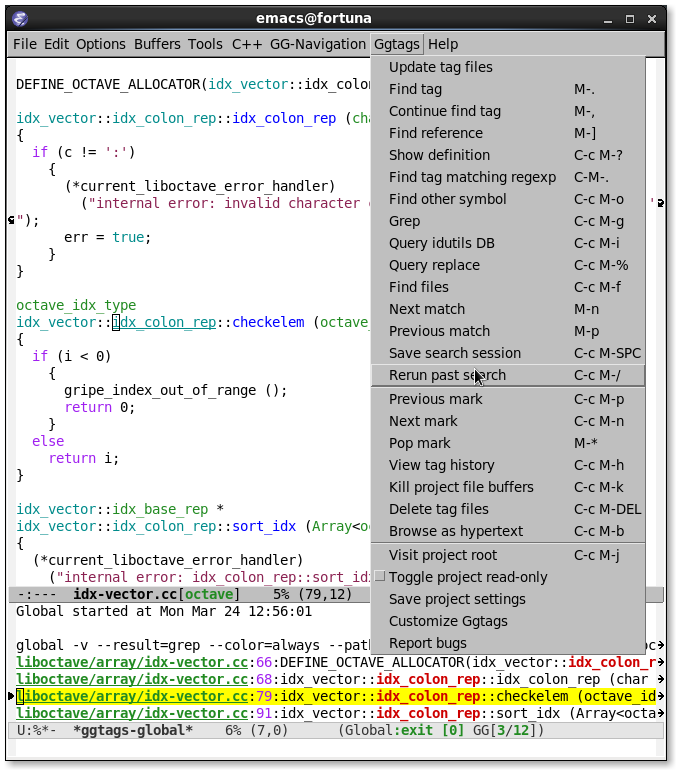Jump to Next mark
Image resolution: width=676 pixels, height=770 pixels.
508,421
